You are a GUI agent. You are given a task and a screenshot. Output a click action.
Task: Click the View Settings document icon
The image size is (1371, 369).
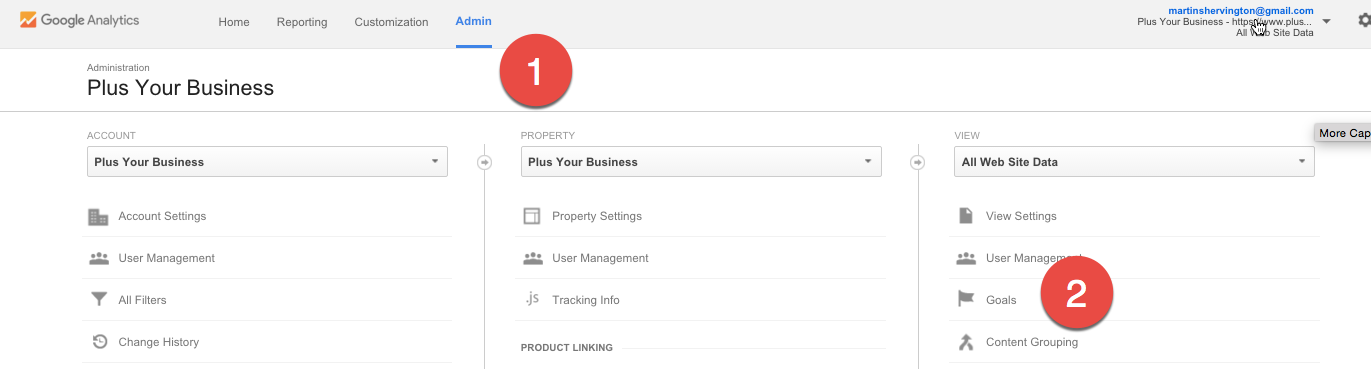[x=966, y=216]
